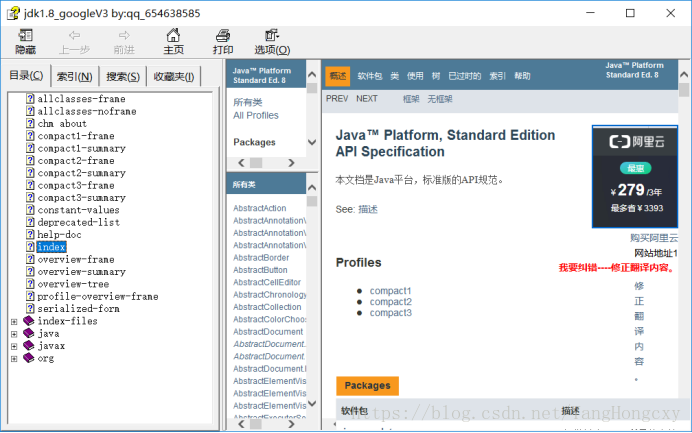Open the AbstractBorder class link
The width and height of the screenshot is (692, 433).
coord(261,258)
